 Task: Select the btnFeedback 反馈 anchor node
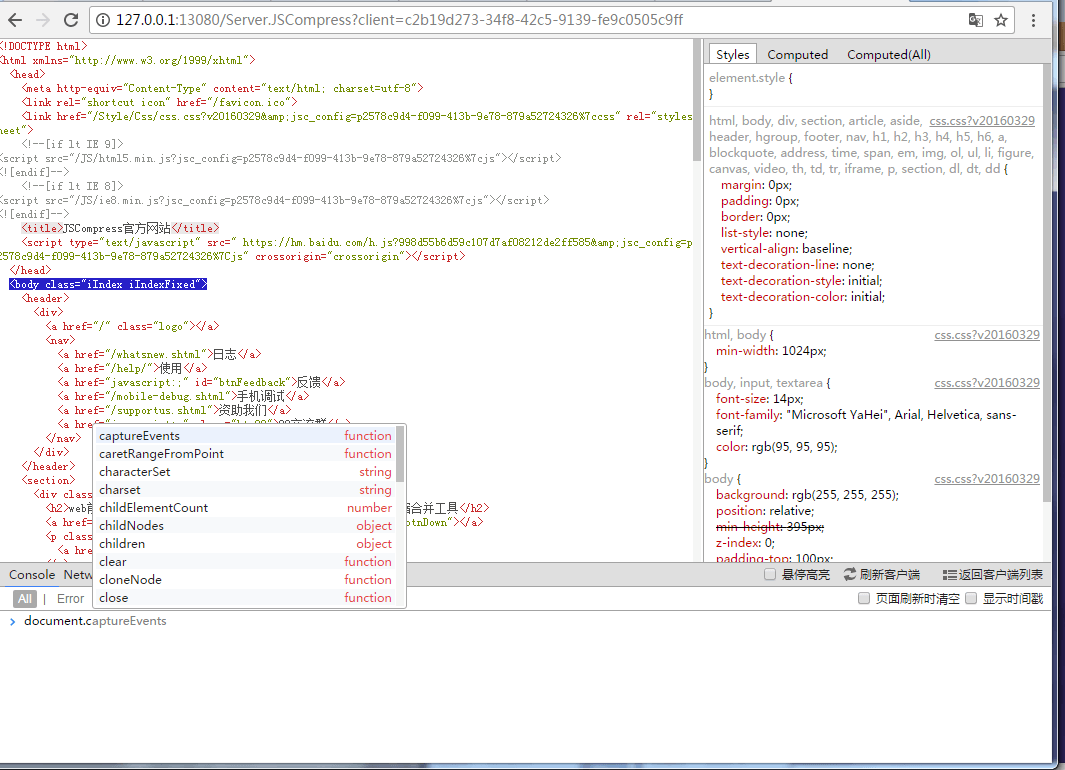[x=201, y=382]
